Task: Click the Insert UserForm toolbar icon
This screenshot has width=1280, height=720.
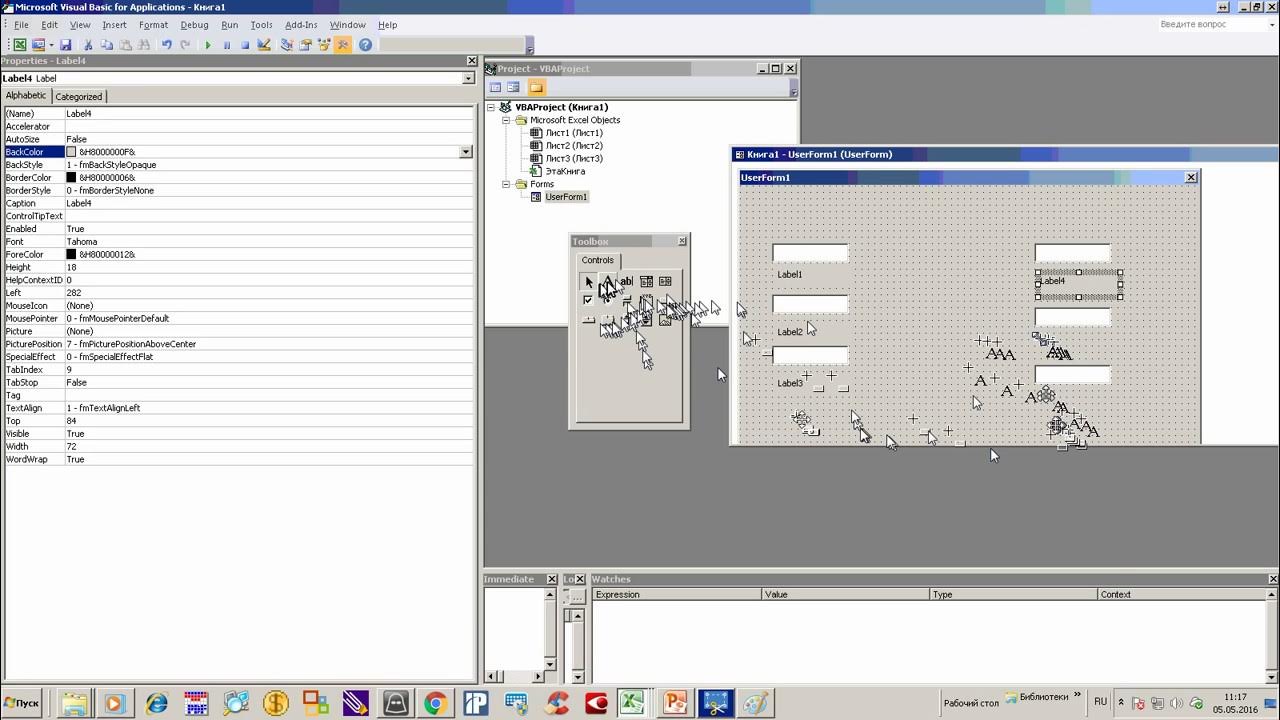Action: pos(38,45)
